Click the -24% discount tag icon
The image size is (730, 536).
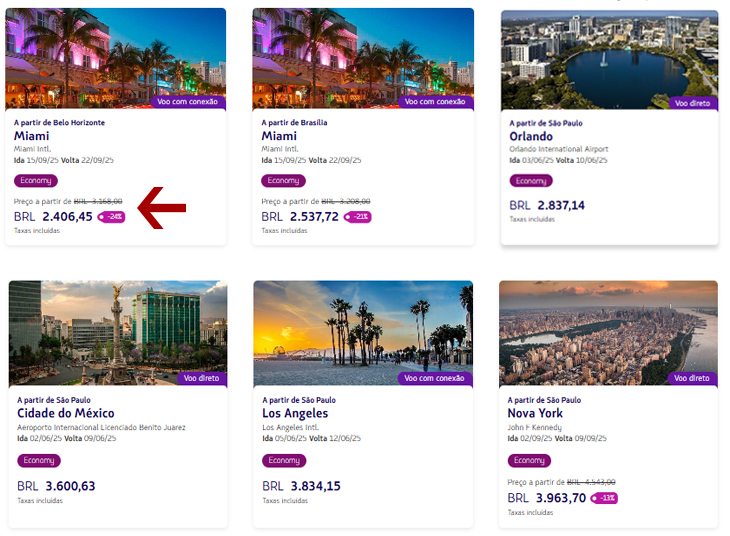pos(111,217)
